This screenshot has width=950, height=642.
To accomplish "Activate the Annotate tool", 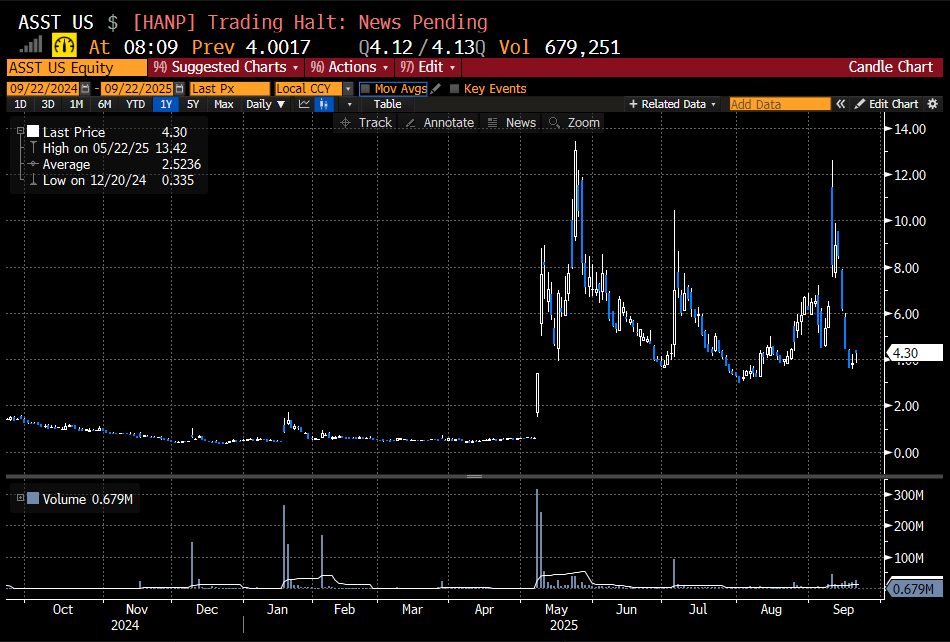I will tap(440, 122).
